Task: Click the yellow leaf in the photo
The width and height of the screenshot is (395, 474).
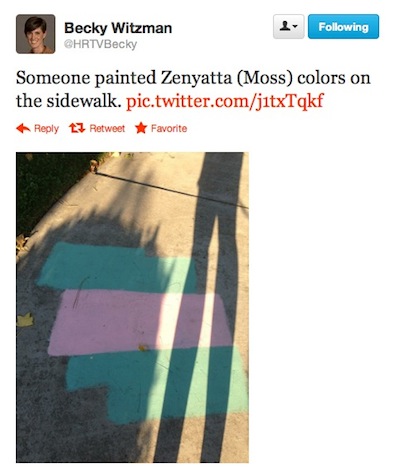Action: click(25, 320)
